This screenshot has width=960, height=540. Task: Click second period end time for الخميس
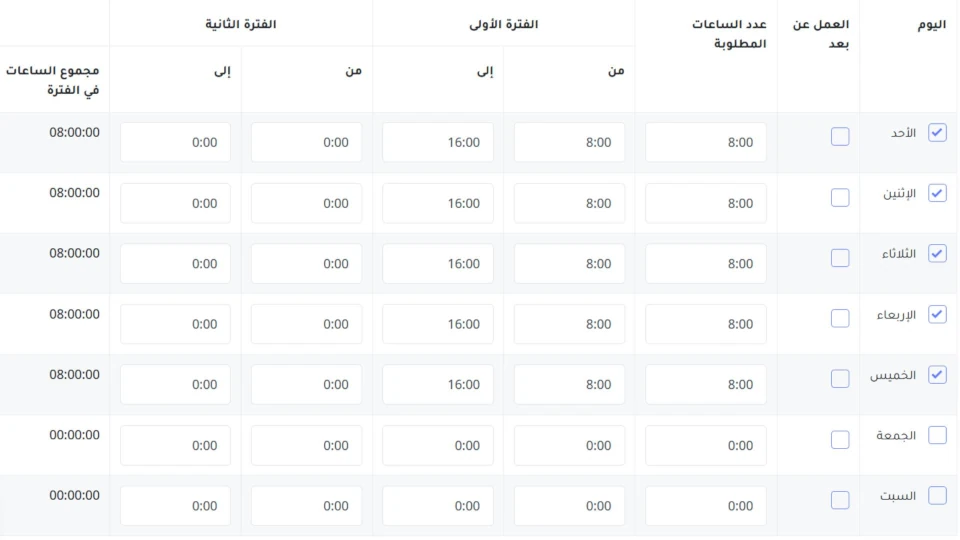(175, 384)
